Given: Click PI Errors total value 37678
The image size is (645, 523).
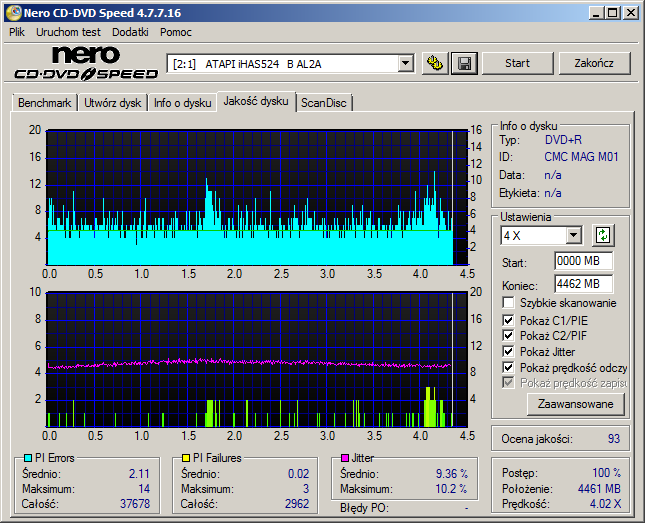Looking at the screenshot, I should coord(135,504).
